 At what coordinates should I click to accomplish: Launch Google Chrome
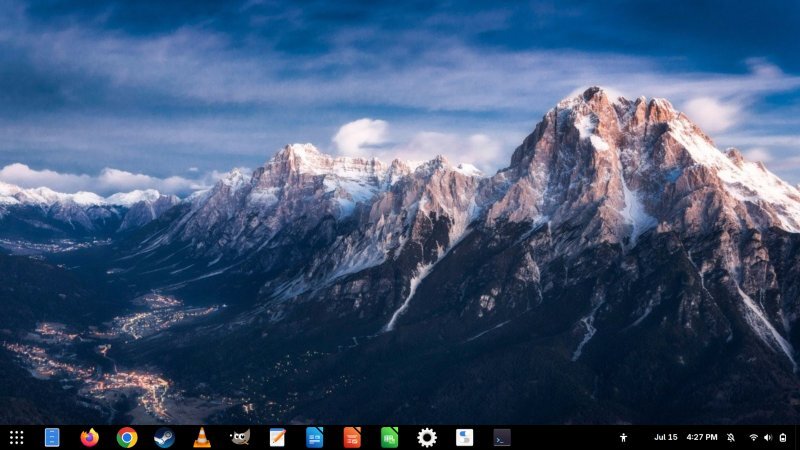tap(127, 437)
